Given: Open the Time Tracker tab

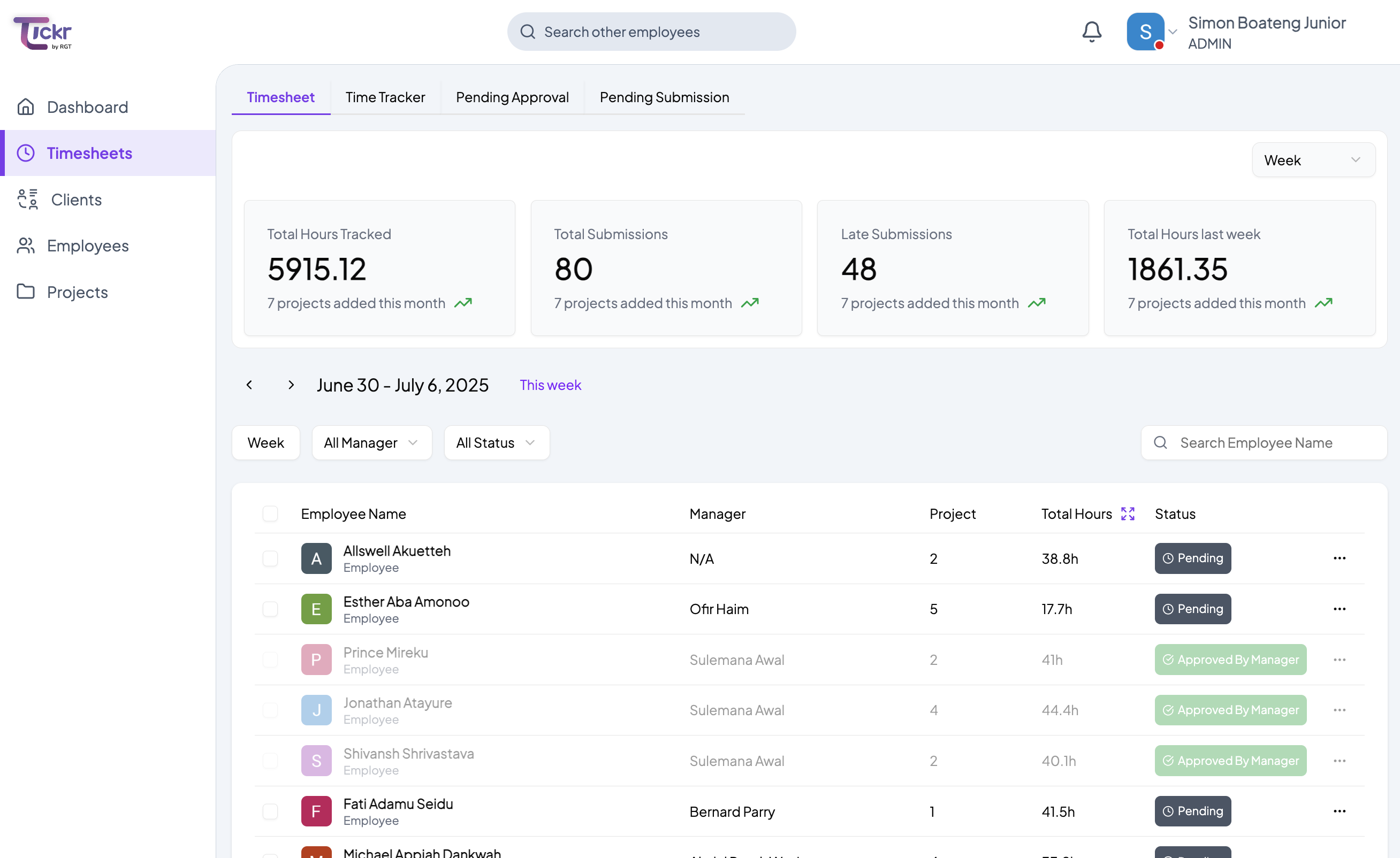Looking at the screenshot, I should coord(385,97).
